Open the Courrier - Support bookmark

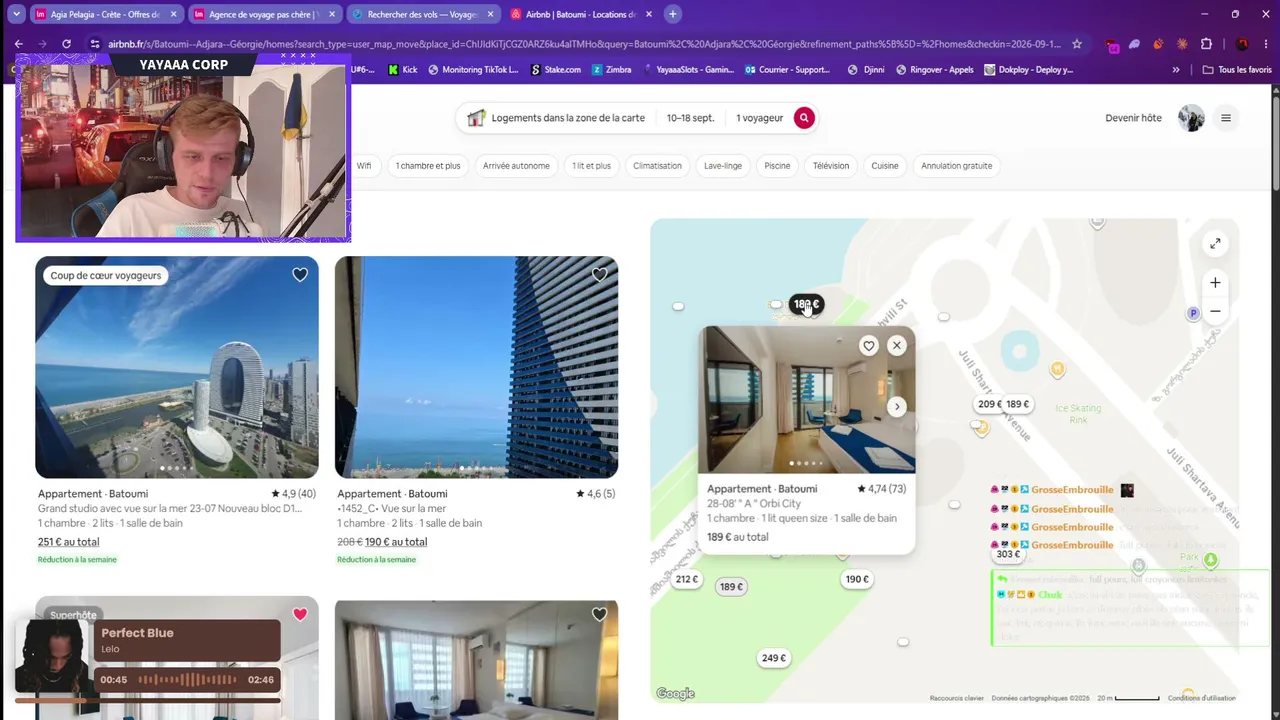[788, 70]
